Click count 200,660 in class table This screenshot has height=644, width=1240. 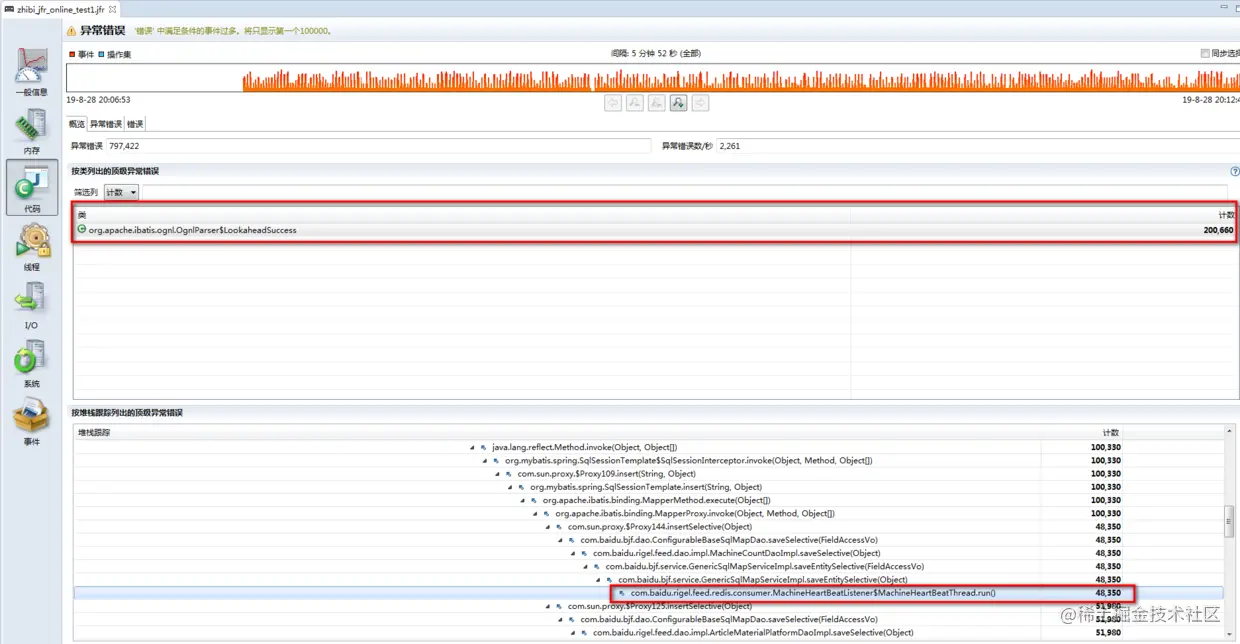[1219, 230]
